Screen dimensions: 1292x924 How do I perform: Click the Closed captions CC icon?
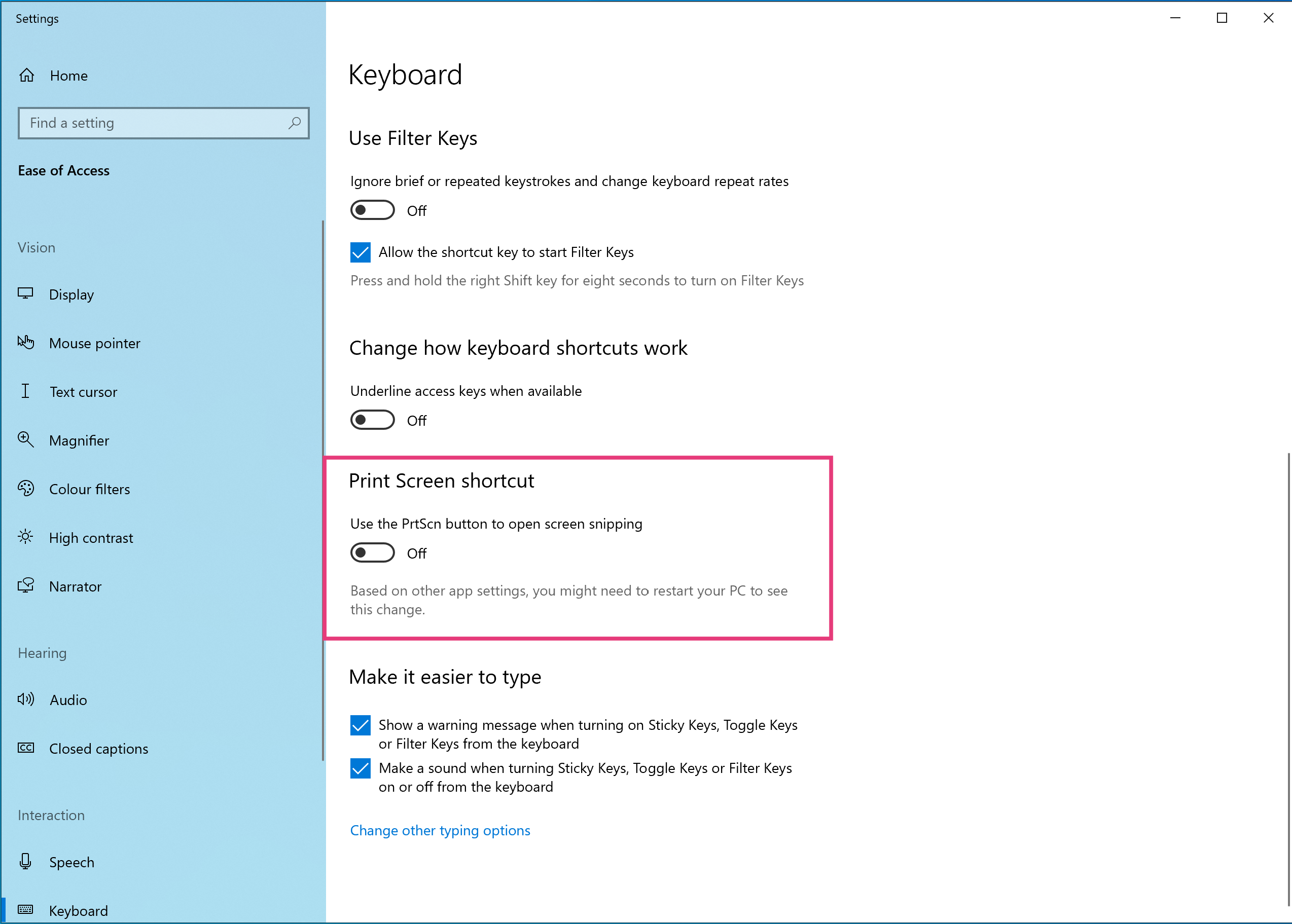26,748
